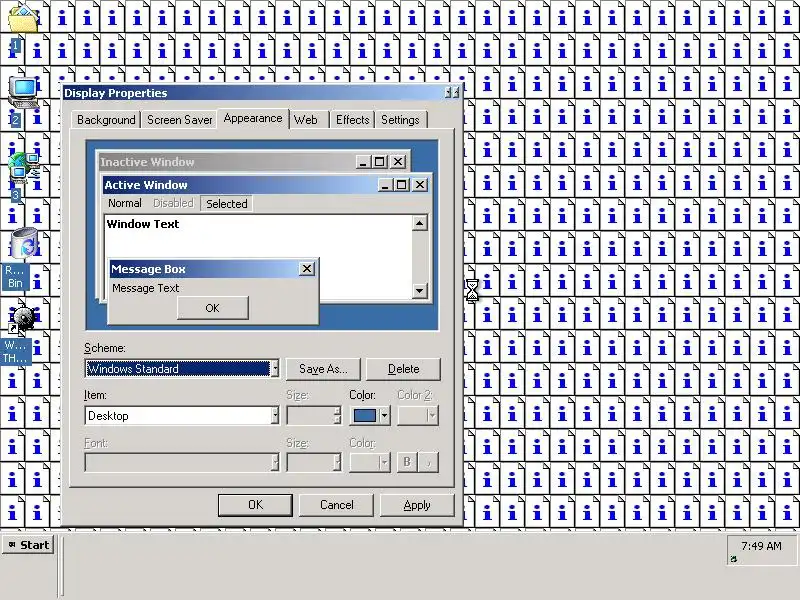
Task: Click the preview scrollbar down arrow
Action: 419,291
